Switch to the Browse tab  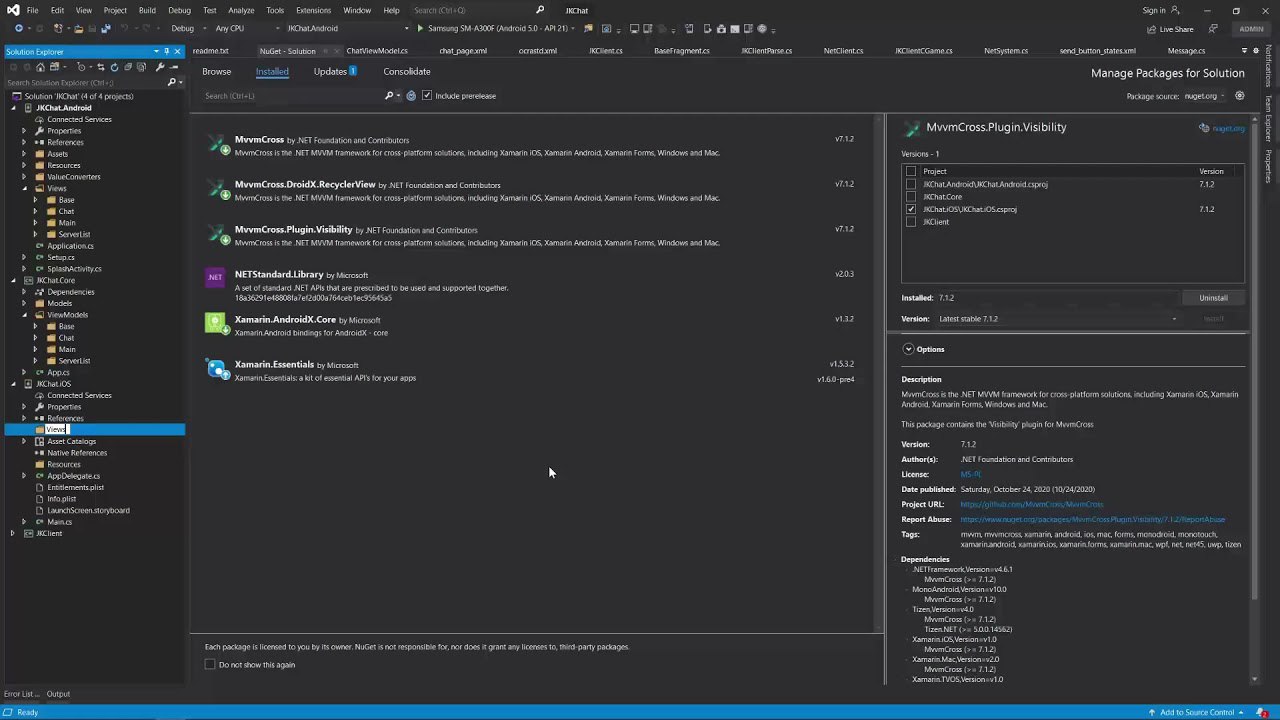point(216,72)
